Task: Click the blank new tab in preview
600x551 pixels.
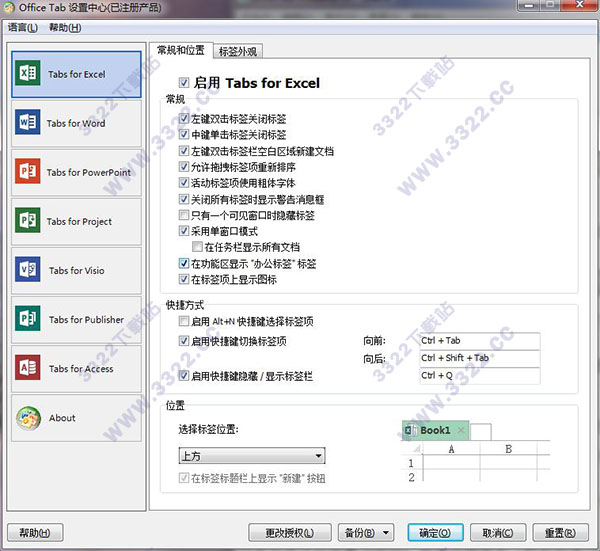Action: click(481, 432)
